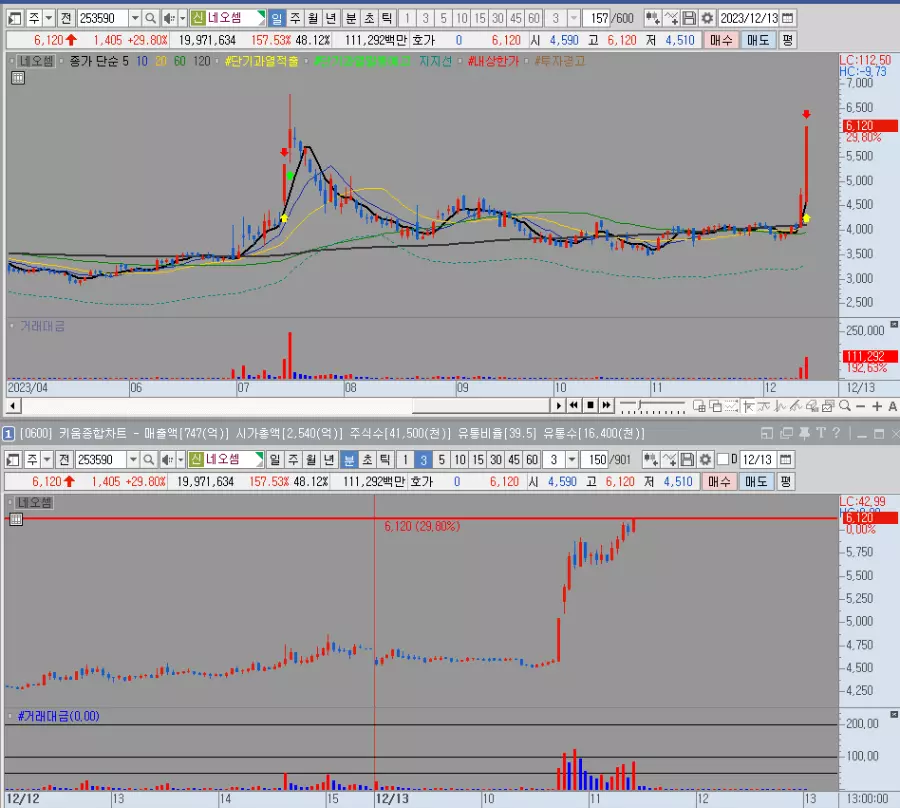This screenshot has height=808, width=900.
Task: Zoom in chart with the plus icon
Action: (876, 406)
